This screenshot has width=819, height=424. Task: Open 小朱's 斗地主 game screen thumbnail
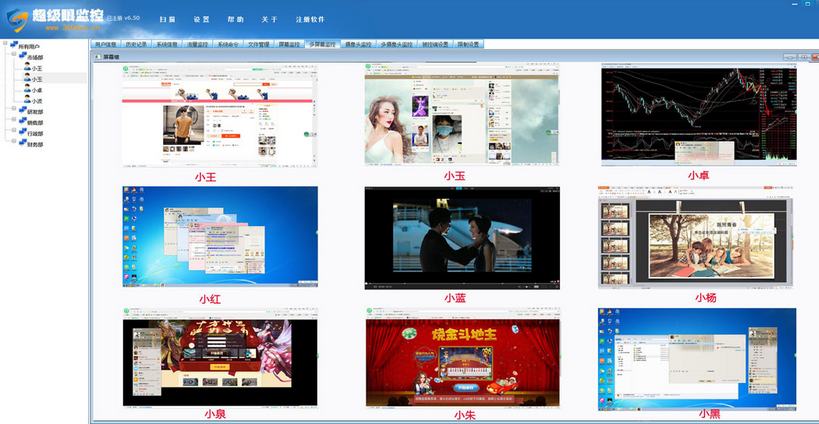462,357
